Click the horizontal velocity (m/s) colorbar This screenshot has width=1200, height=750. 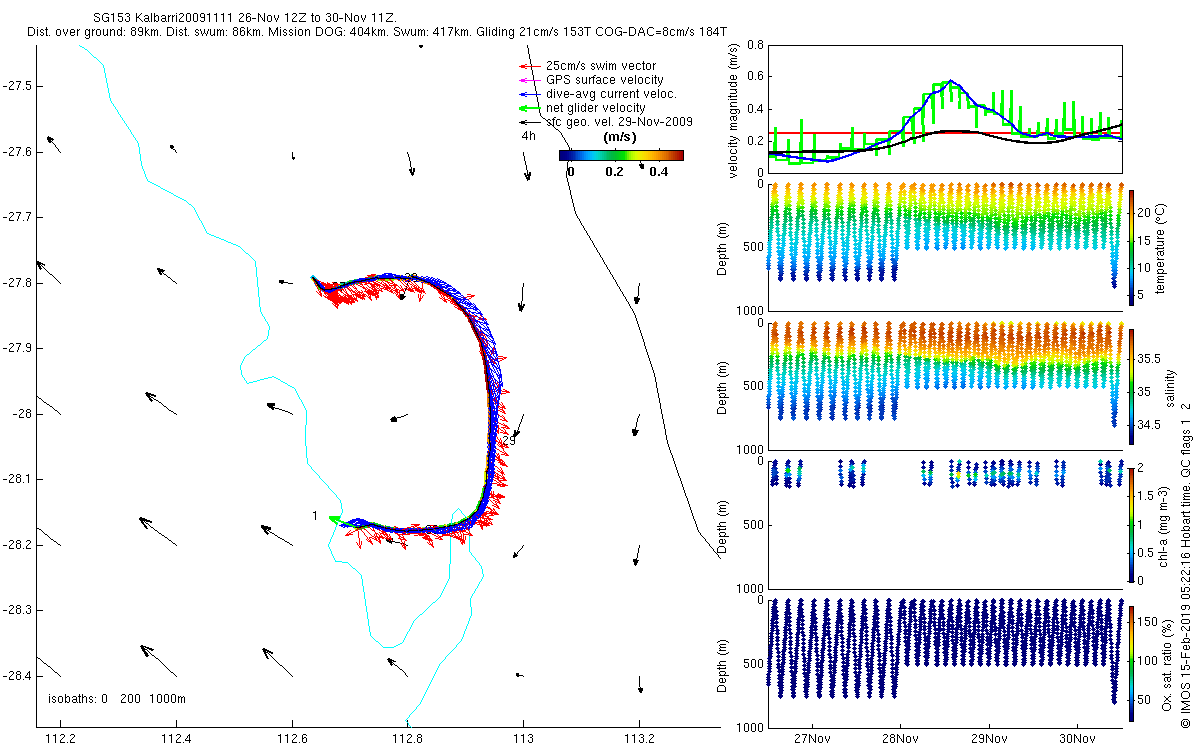click(621, 155)
